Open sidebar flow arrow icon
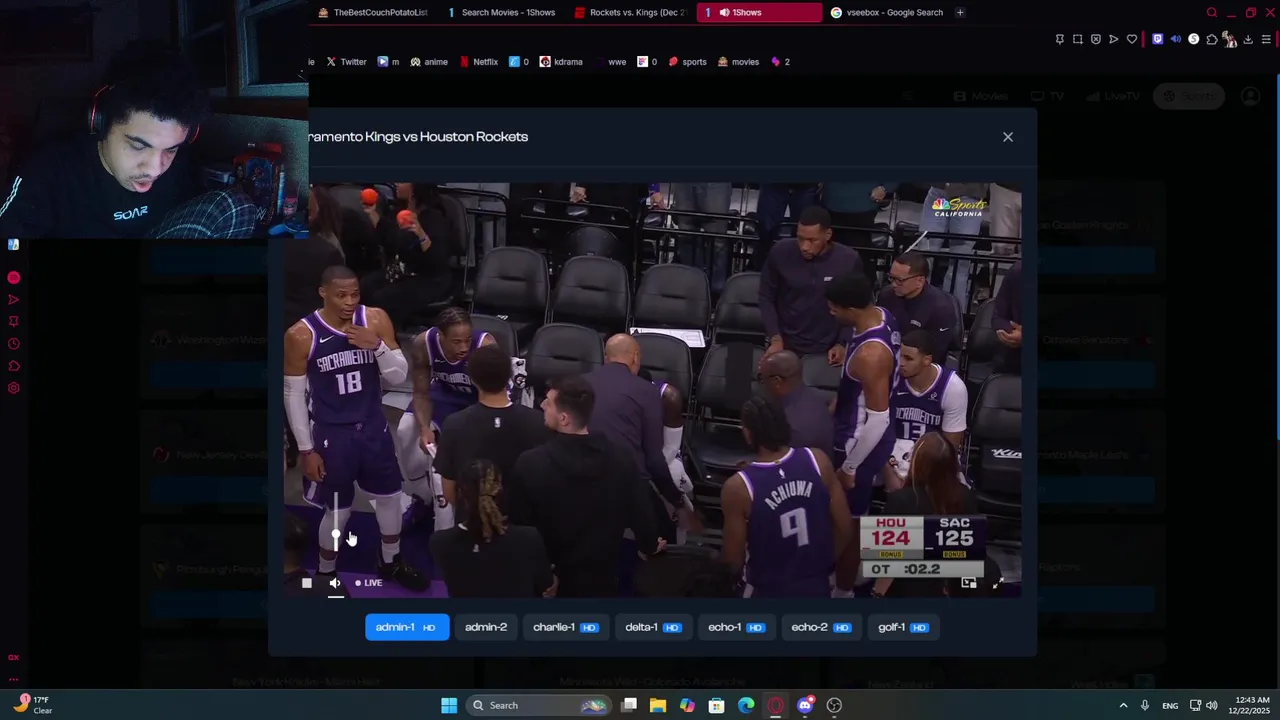Viewport: 1280px width, 720px height. (14, 300)
